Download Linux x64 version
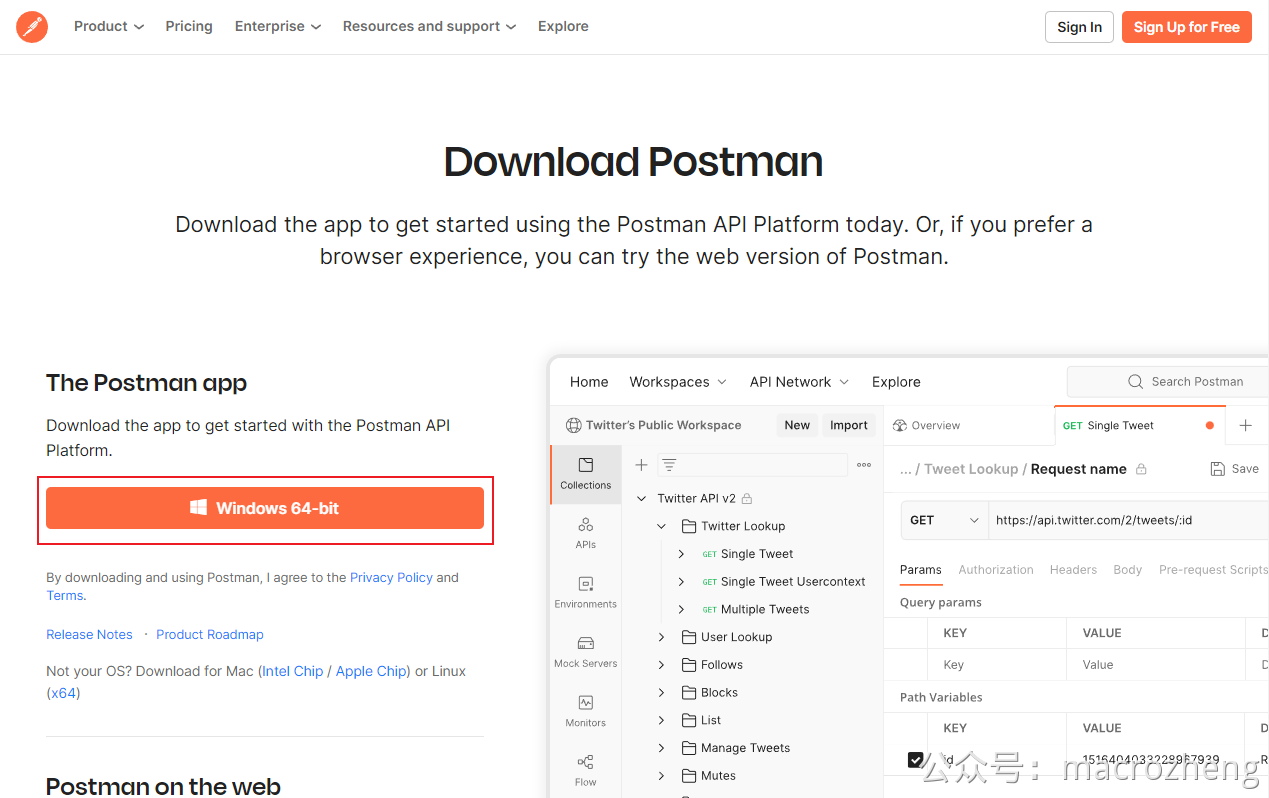This screenshot has width=1269, height=798. (64, 692)
